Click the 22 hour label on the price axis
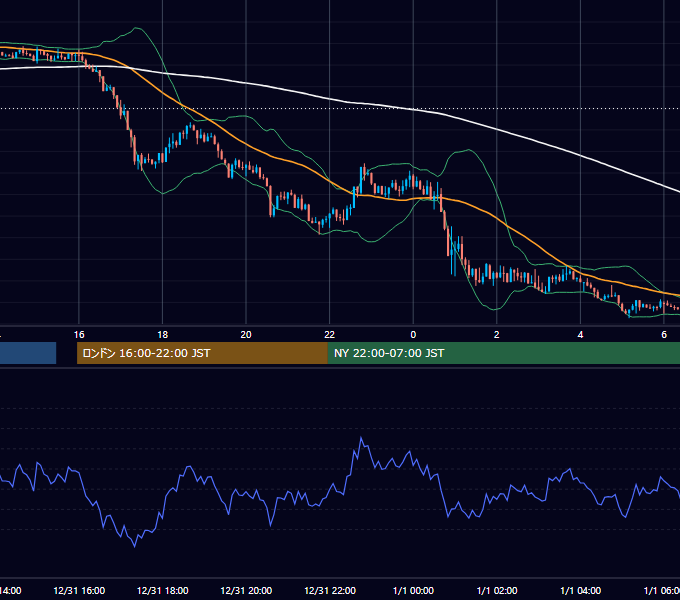The width and height of the screenshot is (680, 600). 330,335
